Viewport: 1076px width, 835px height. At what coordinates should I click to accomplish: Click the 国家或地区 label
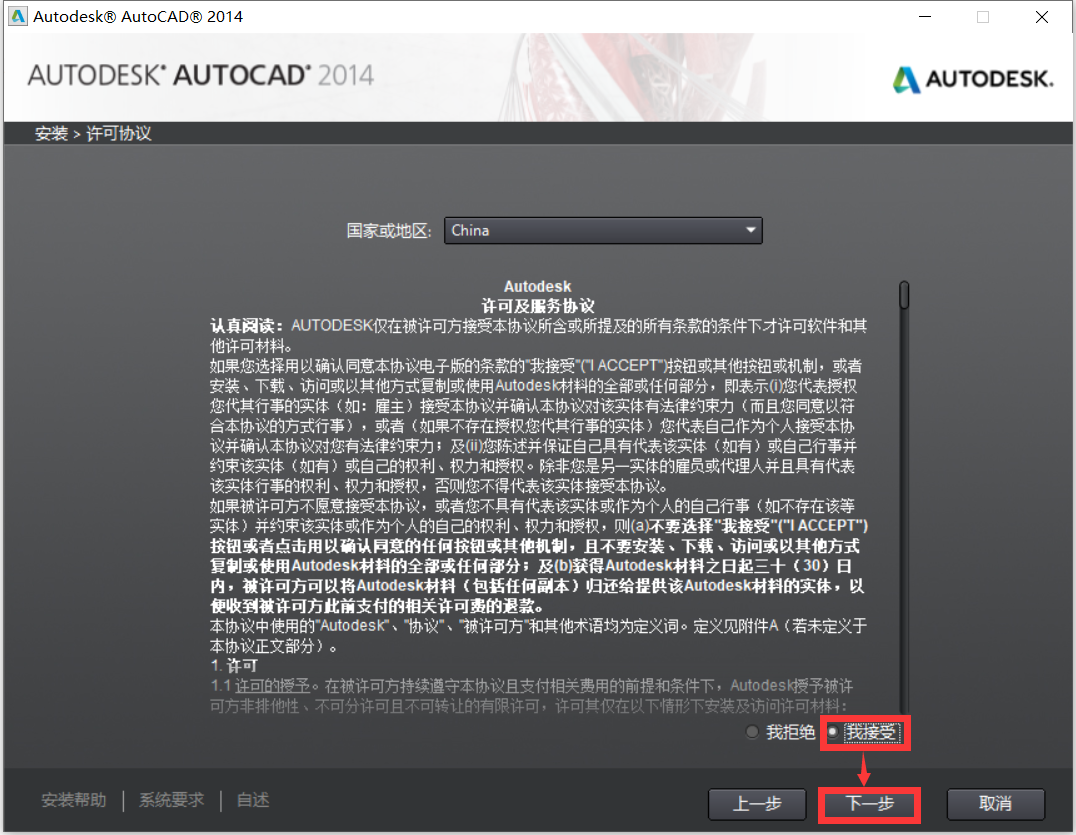click(x=388, y=231)
